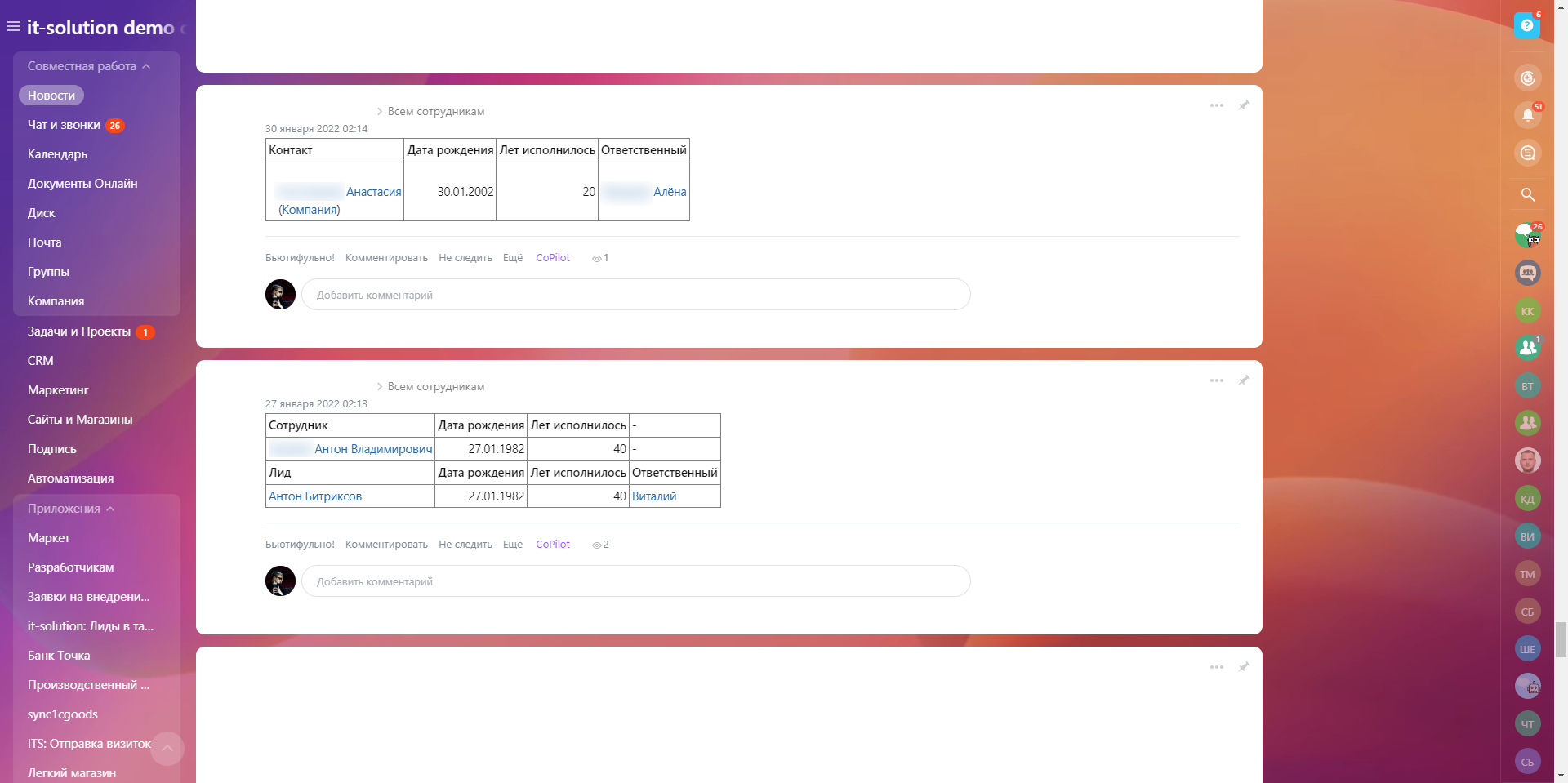Image resolution: width=1568 pixels, height=783 pixels.
Task: Pin the 27 января 2022 post
Action: point(1244,380)
